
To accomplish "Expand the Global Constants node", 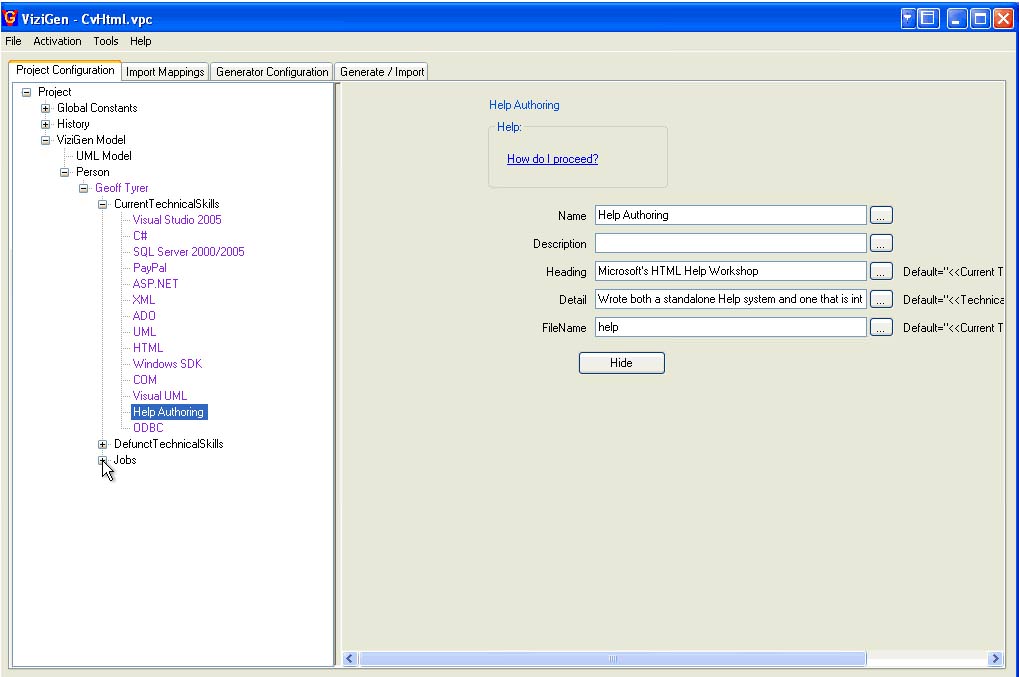I will 45,108.
